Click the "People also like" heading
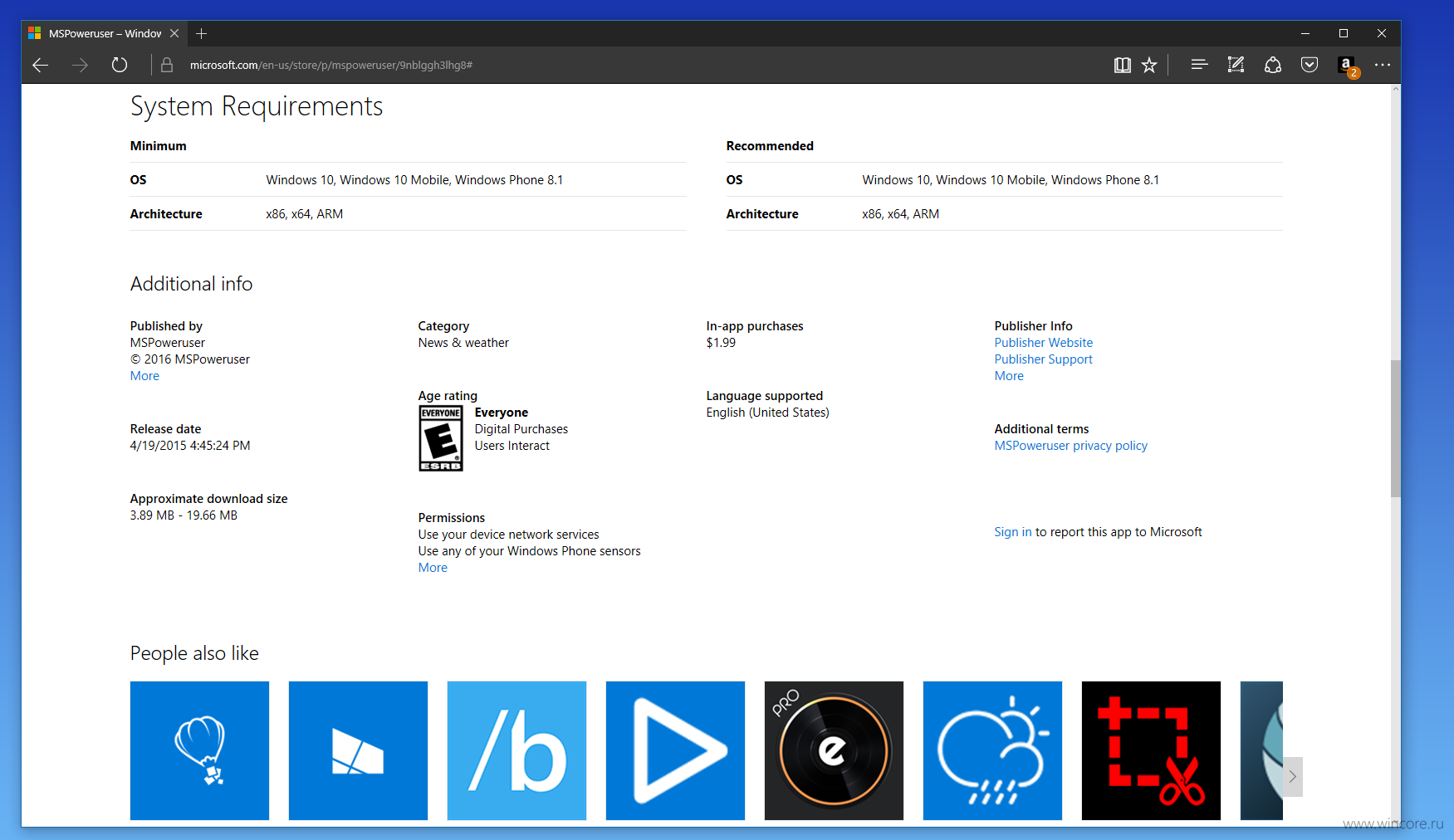The image size is (1454, 840). coord(194,653)
